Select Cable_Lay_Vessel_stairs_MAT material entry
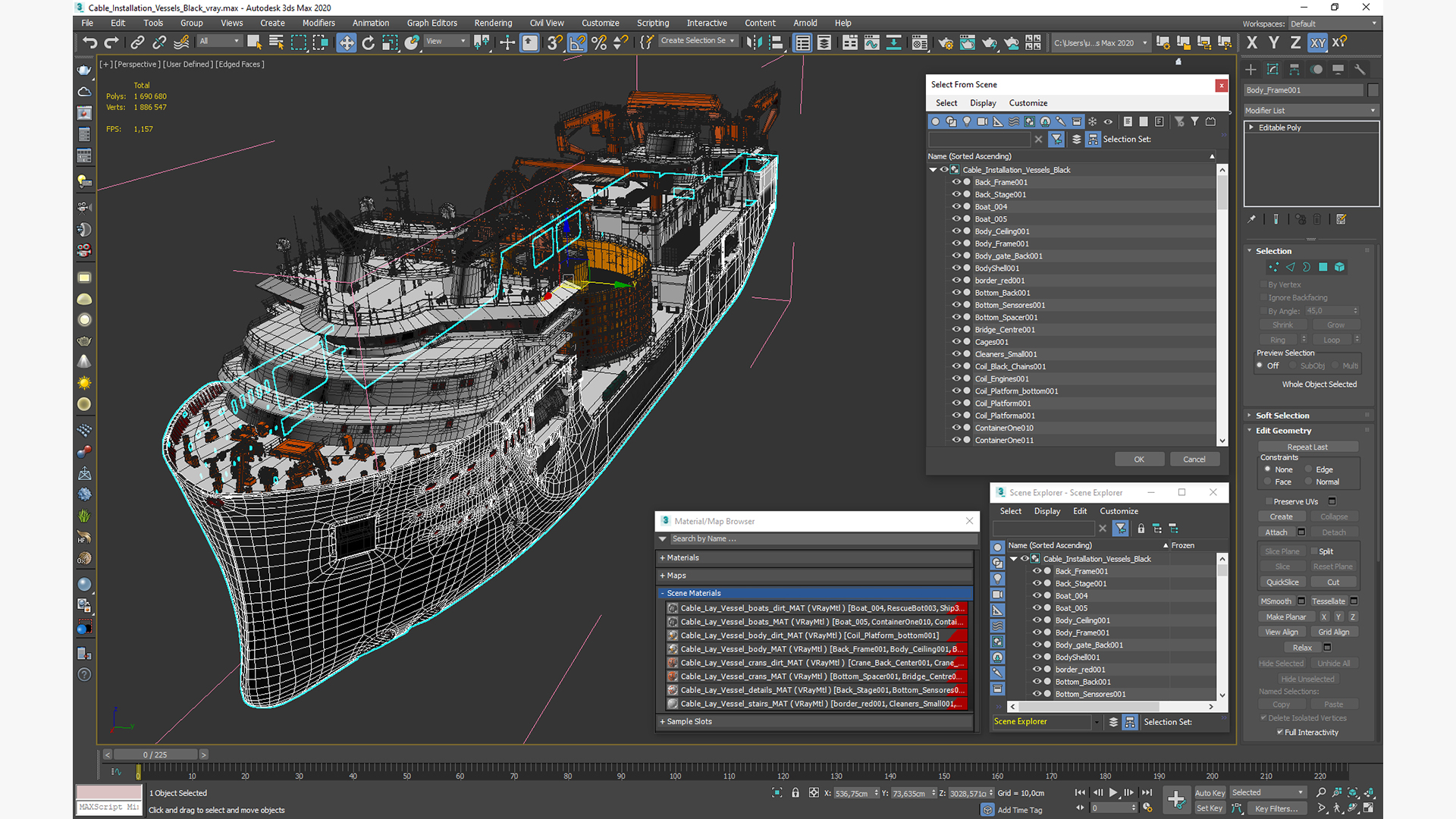The width and height of the screenshot is (1456, 819). (x=815, y=704)
